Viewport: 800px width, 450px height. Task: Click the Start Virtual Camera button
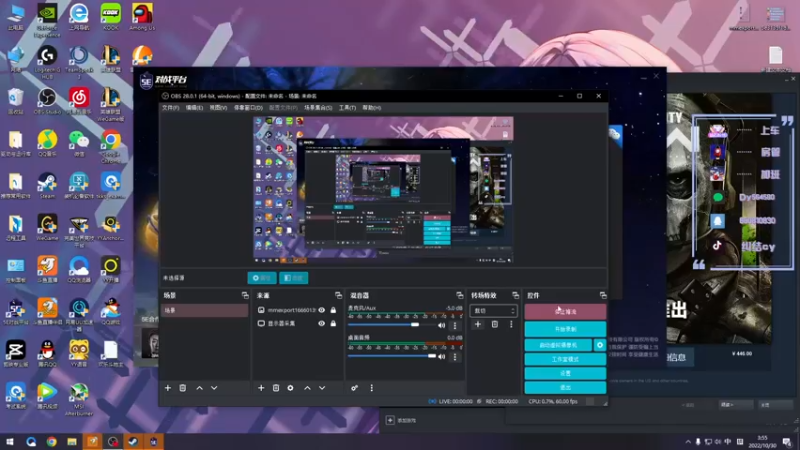(x=558, y=345)
